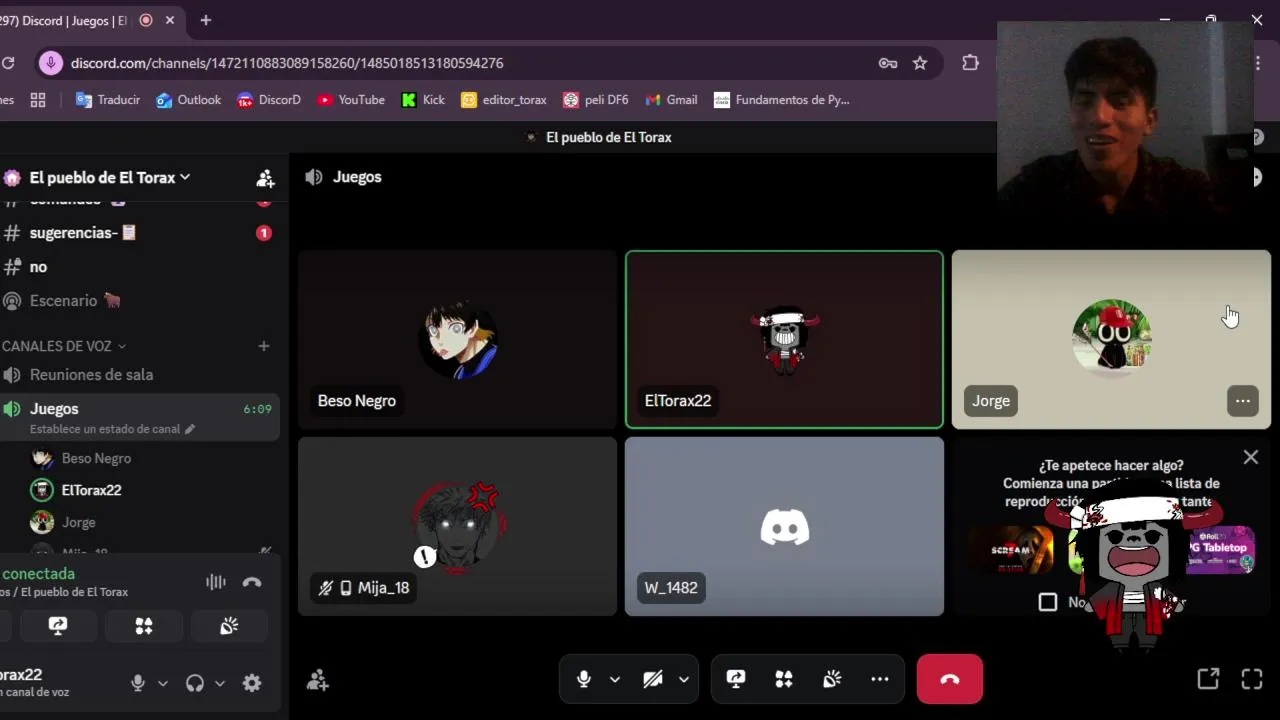Open Gmail bookmark
The width and height of the screenshot is (1280, 720).
(x=671, y=100)
